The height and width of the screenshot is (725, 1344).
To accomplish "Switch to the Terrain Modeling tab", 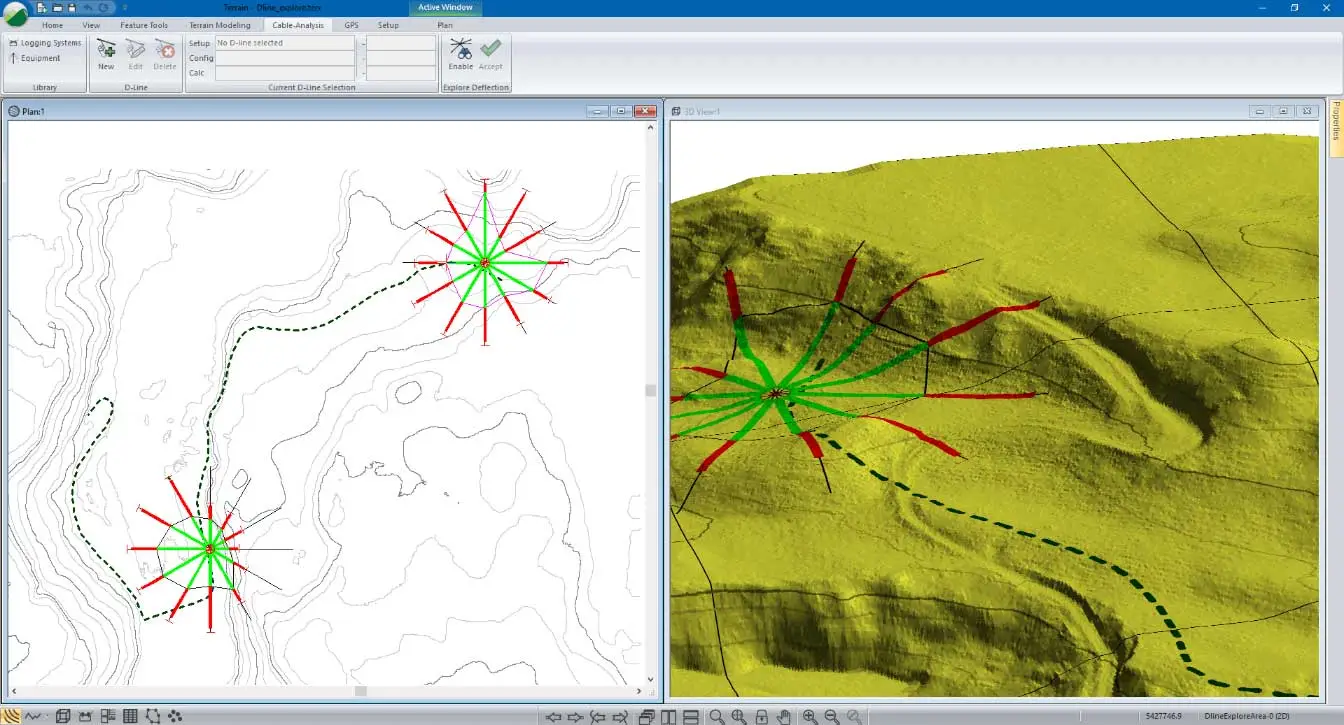I will (x=220, y=25).
